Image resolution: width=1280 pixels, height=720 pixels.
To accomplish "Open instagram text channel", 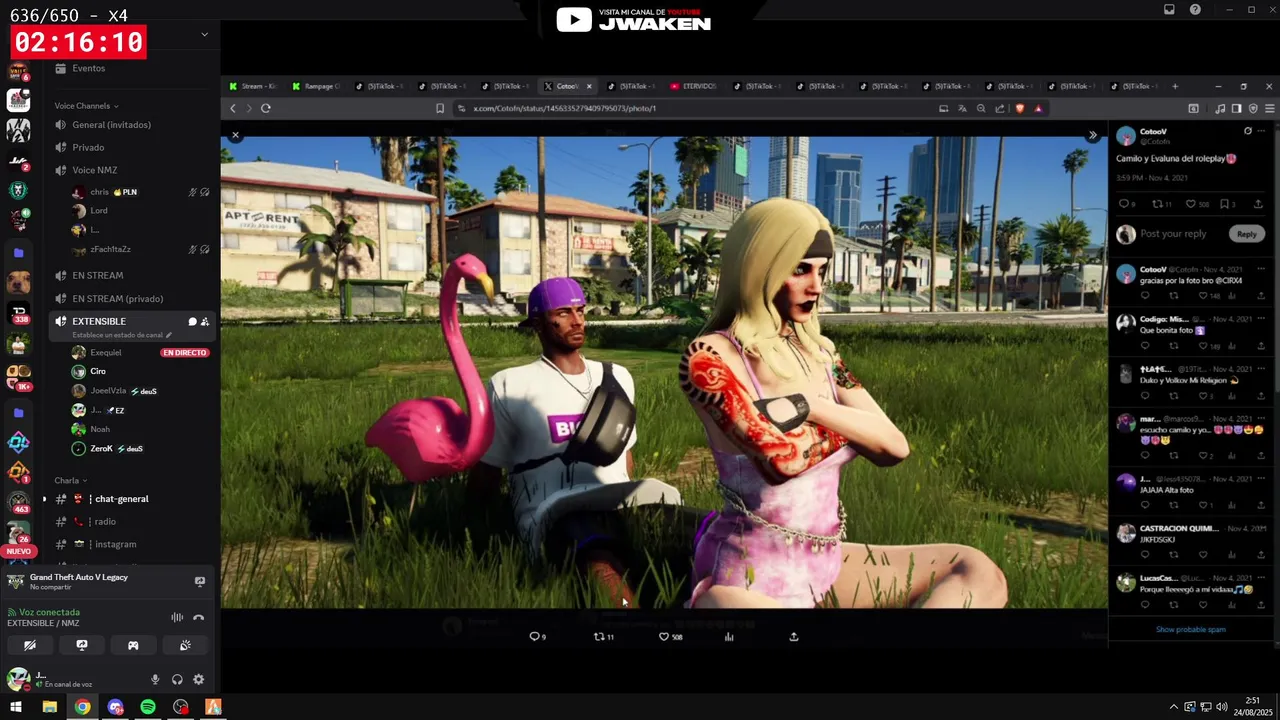I will [134, 544].
